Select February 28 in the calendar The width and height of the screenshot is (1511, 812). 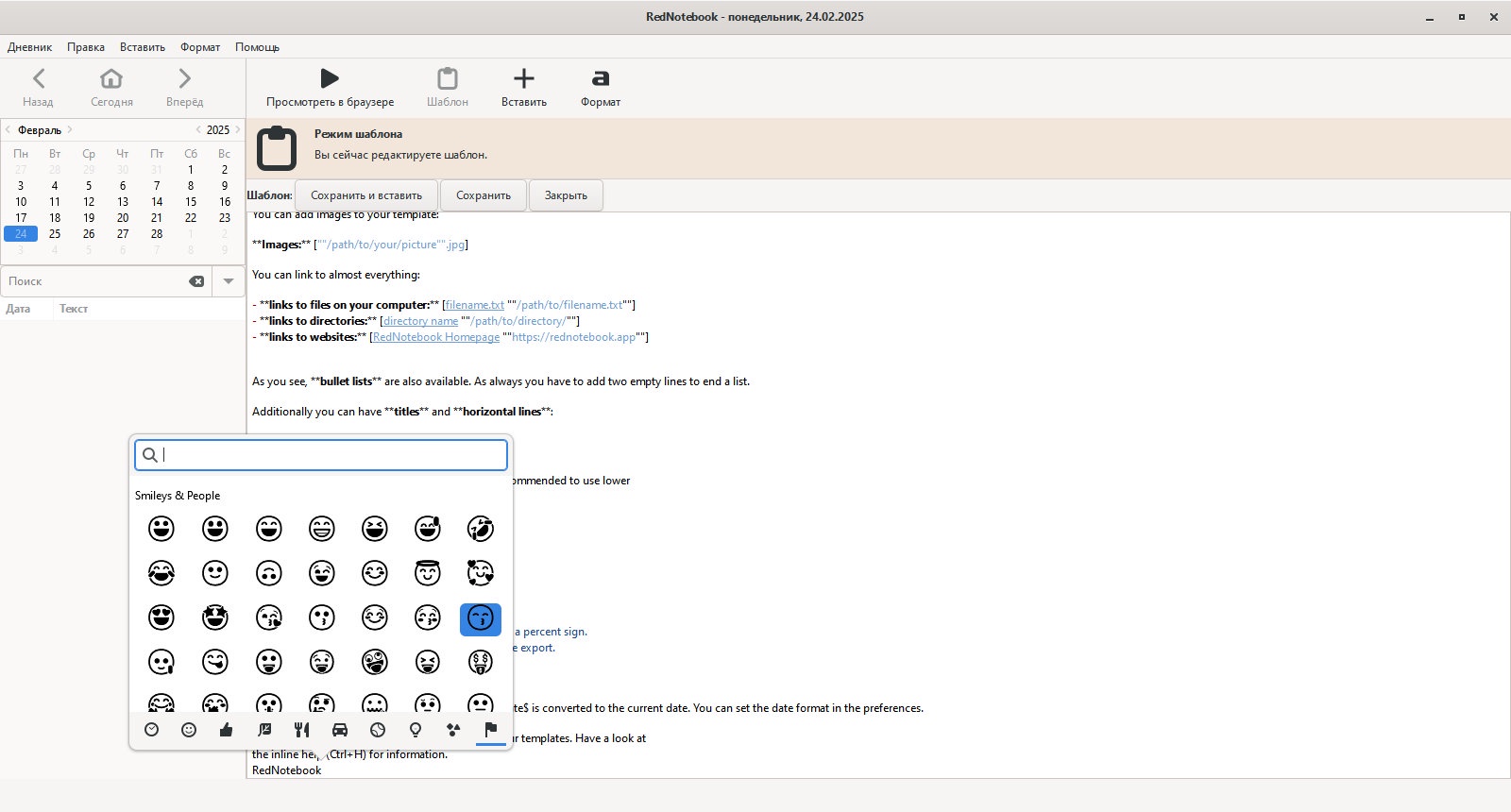(157, 233)
